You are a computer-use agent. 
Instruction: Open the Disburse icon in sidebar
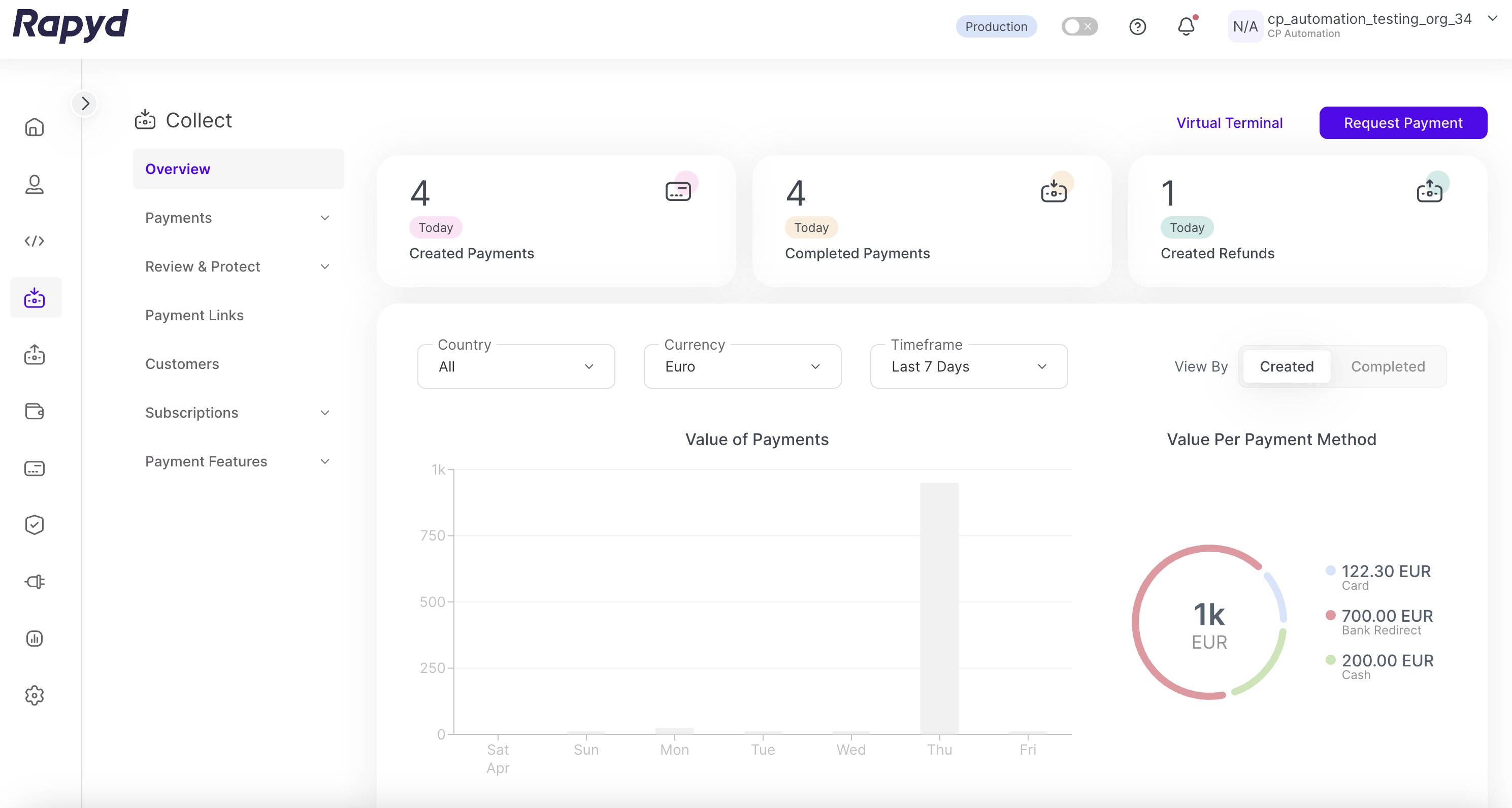(35, 354)
